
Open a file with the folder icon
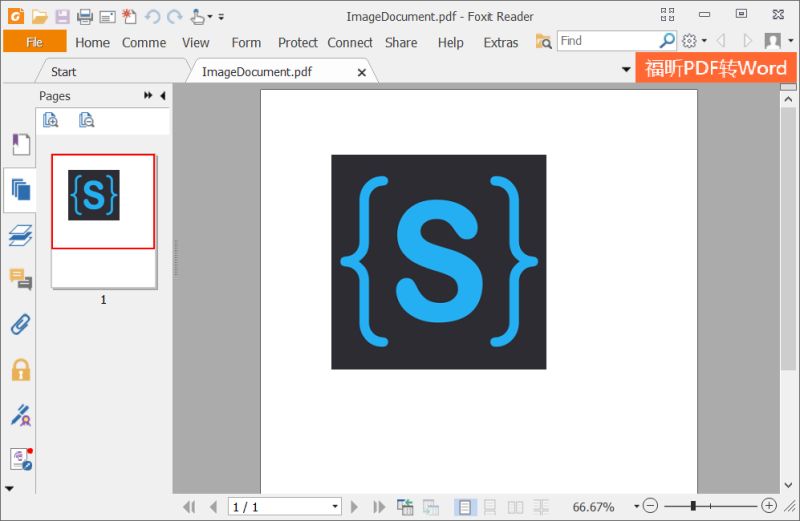pos(39,17)
